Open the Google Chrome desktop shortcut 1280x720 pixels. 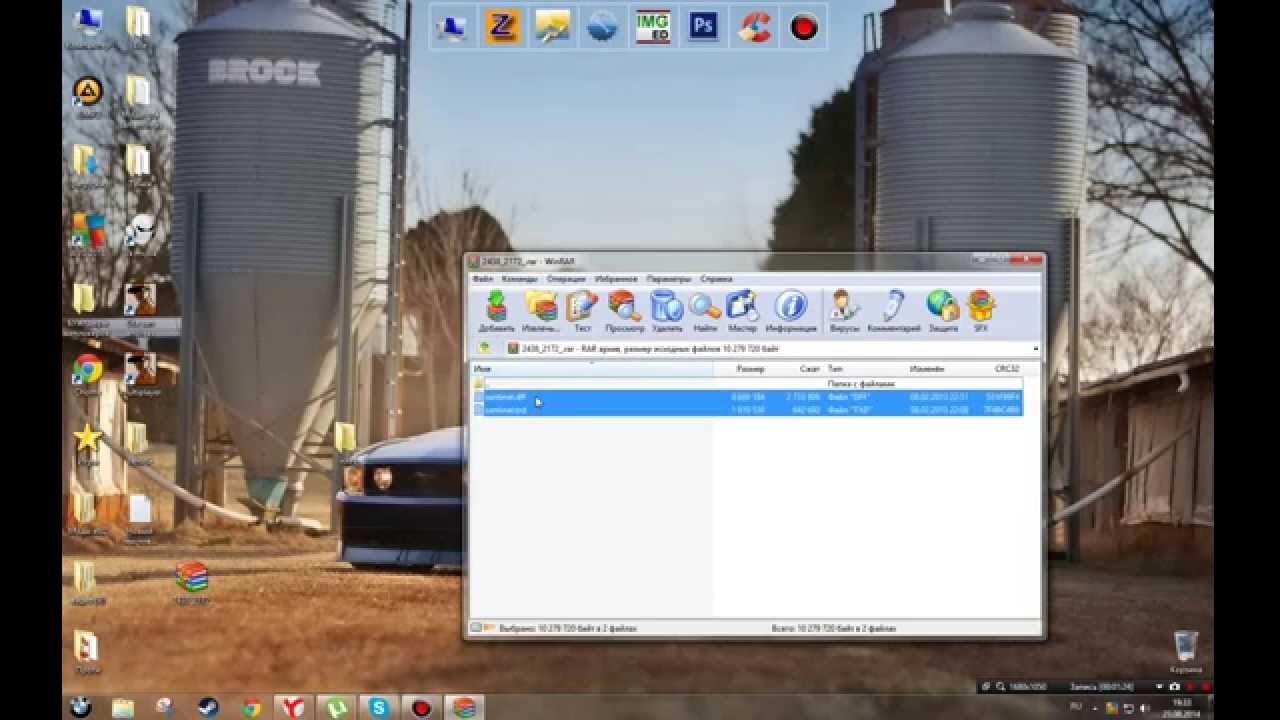coord(87,374)
